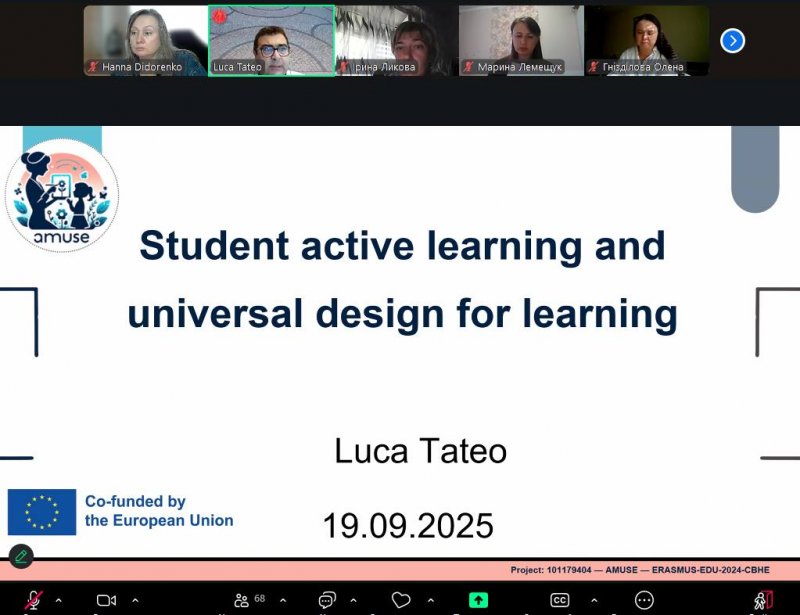Toggle closed captions (CC)
Viewport: 800px width, 615px height.
click(x=560, y=600)
